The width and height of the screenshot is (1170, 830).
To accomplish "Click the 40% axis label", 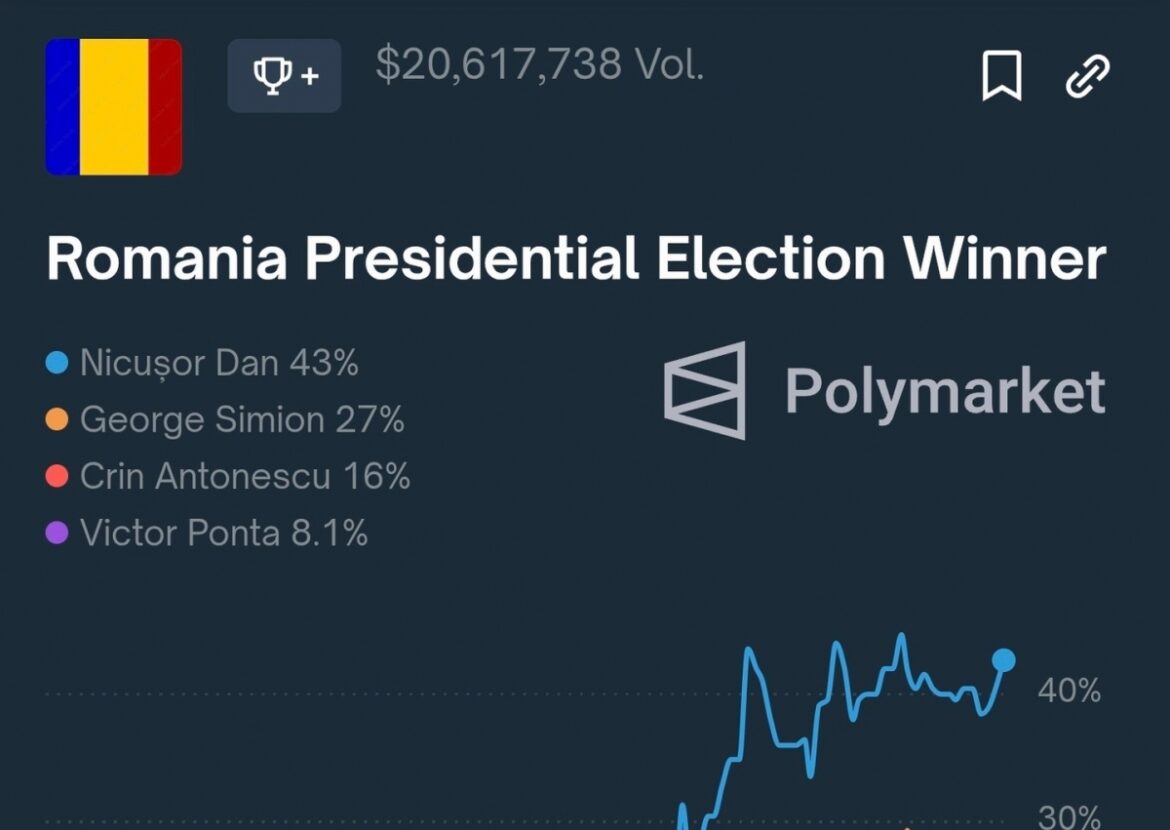I will click(1069, 690).
